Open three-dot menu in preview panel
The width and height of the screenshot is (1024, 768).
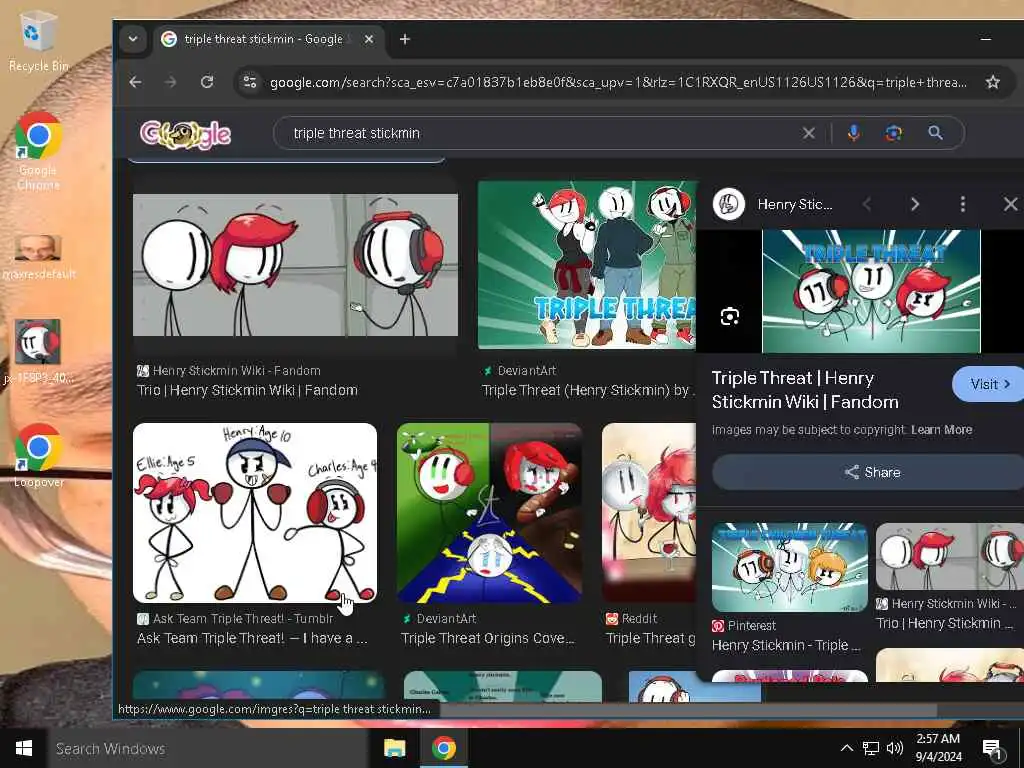(963, 204)
